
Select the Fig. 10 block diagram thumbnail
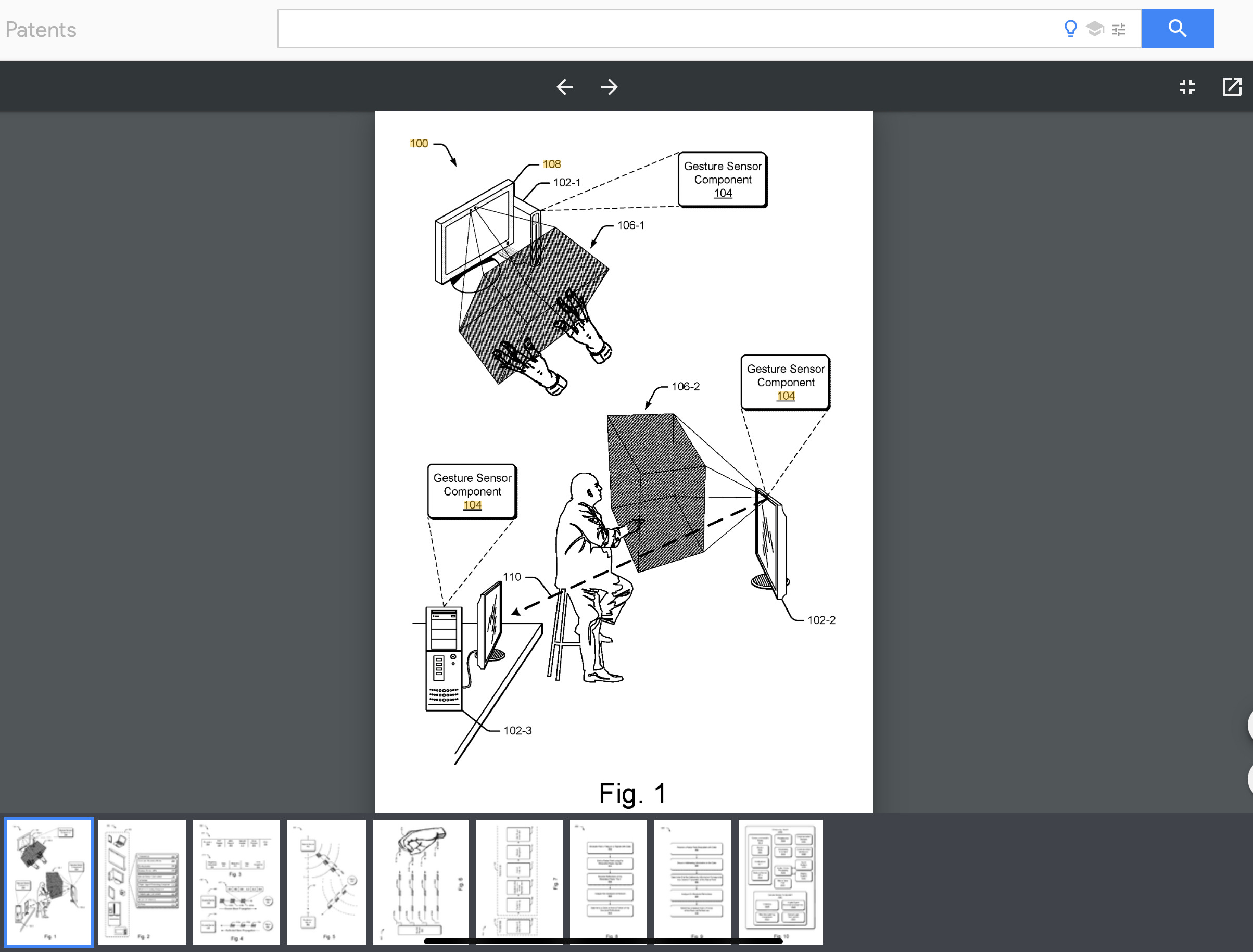click(x=780, y=881)
